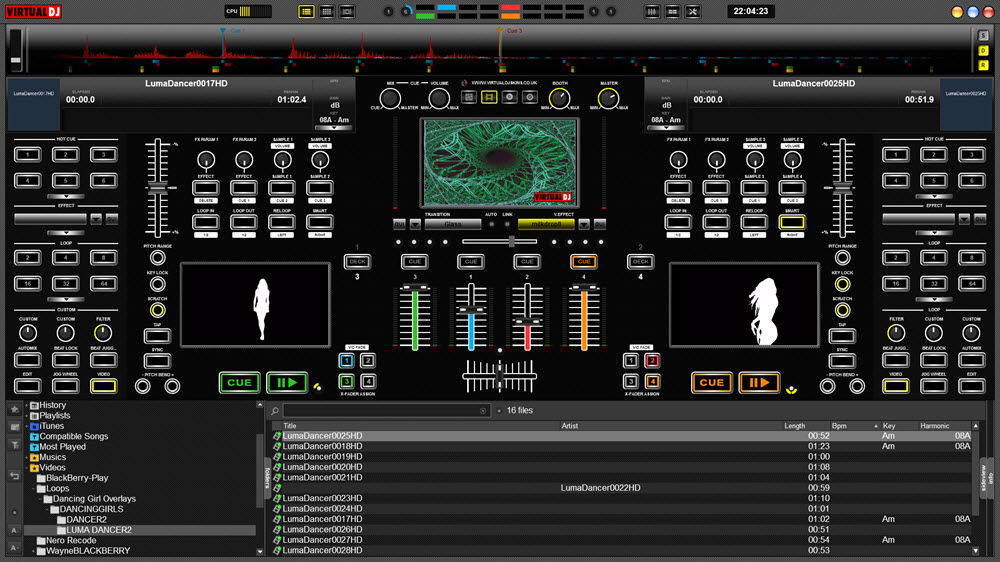Viewport: 1000px width, 562px height.
Task: Toggle right deck Scratch ring button
Action: [x=842, y=310]
